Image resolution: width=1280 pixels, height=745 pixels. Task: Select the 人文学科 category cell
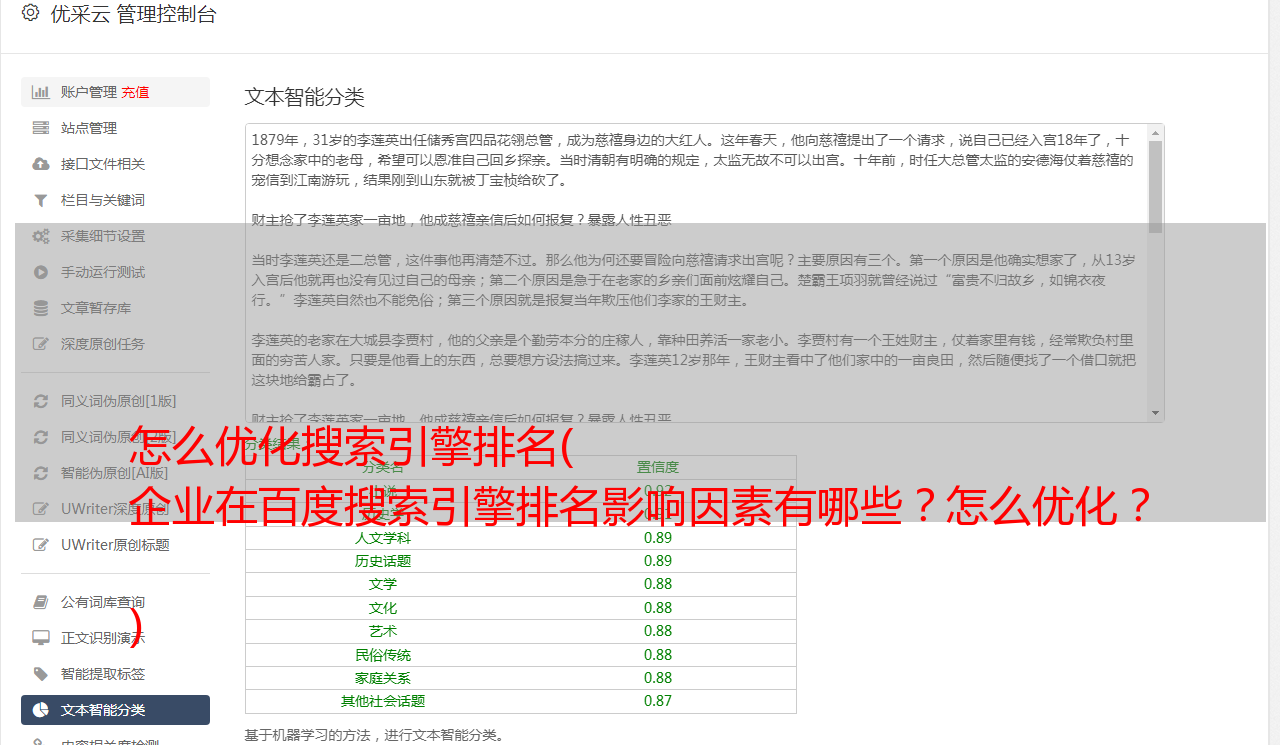point(383,538)
